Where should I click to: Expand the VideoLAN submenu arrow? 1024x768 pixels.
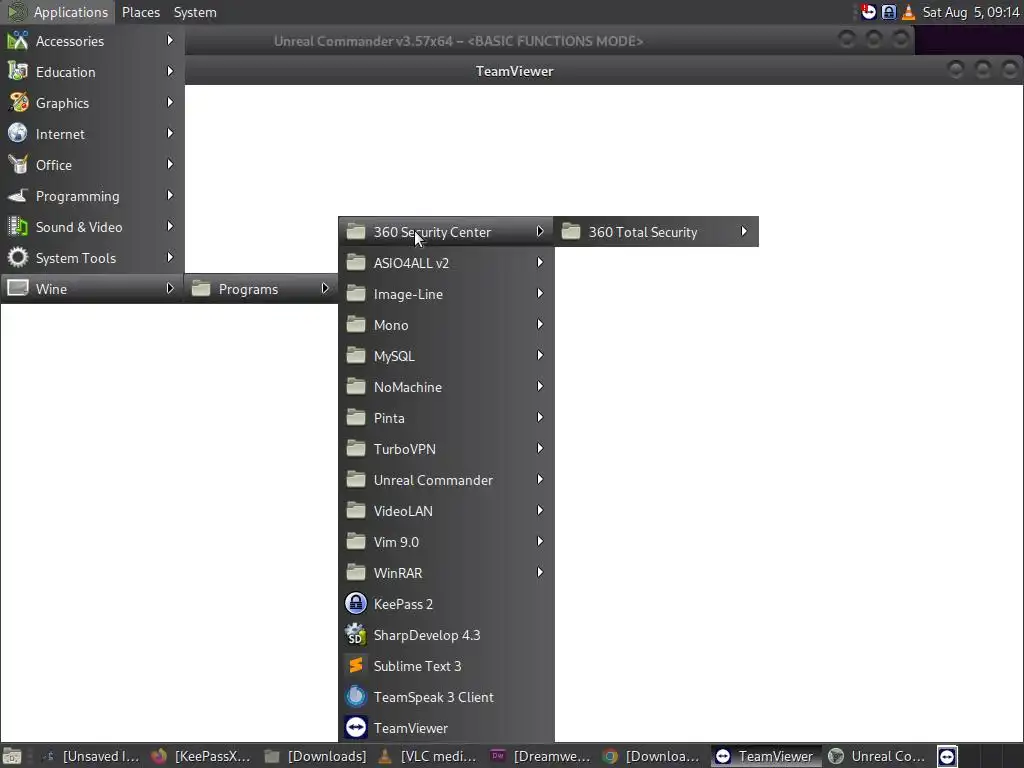tap(539, 510)
